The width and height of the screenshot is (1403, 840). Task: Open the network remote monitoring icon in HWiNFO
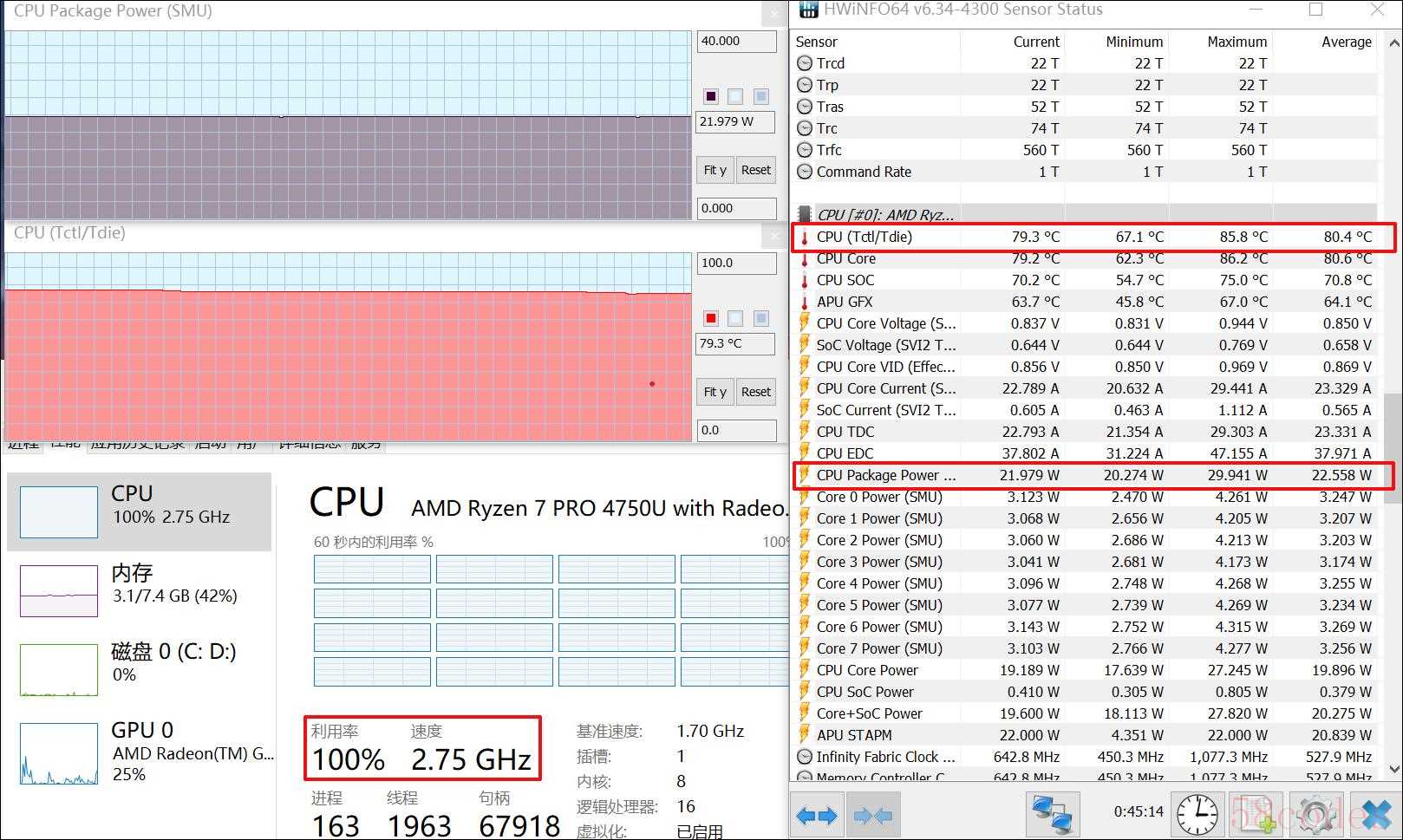[x=1053, y=815]
